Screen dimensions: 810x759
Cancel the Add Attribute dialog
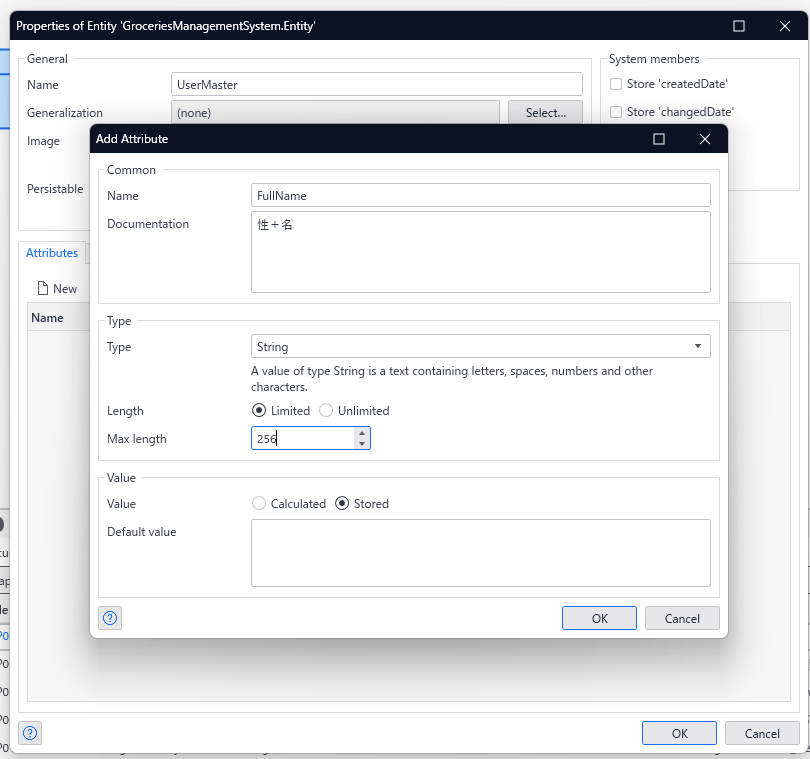pos(682,618)
